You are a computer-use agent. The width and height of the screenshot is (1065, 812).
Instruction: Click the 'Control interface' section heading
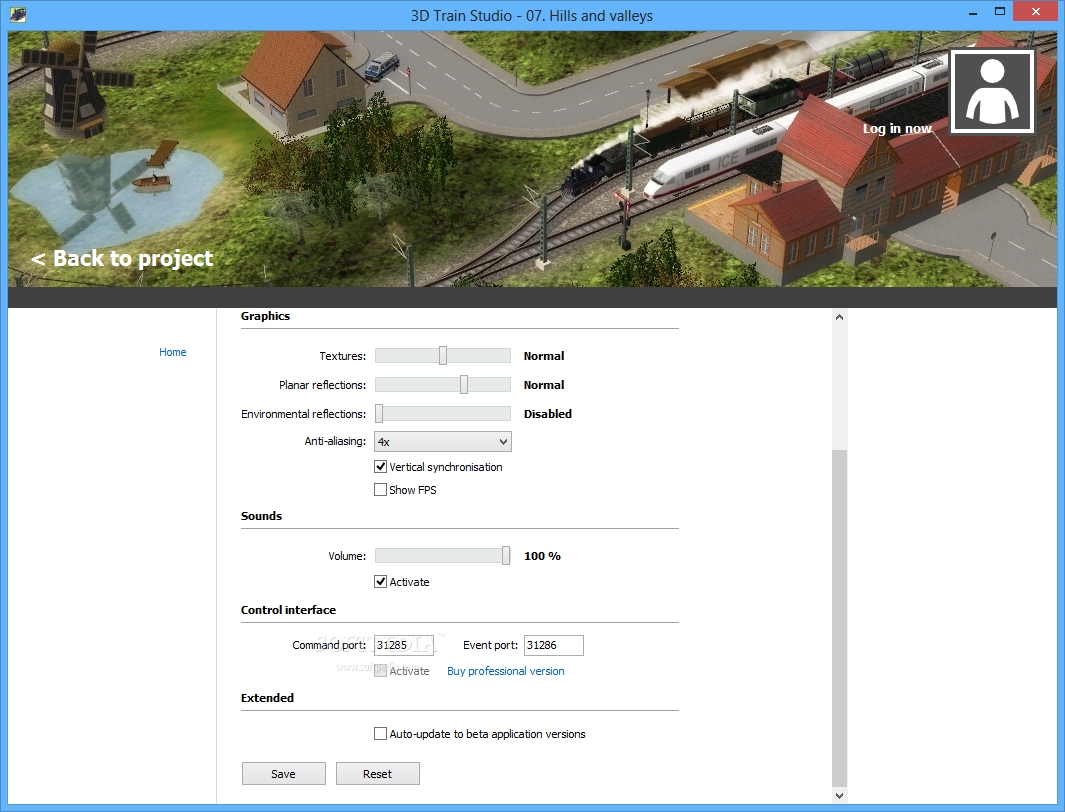[288, 610]
